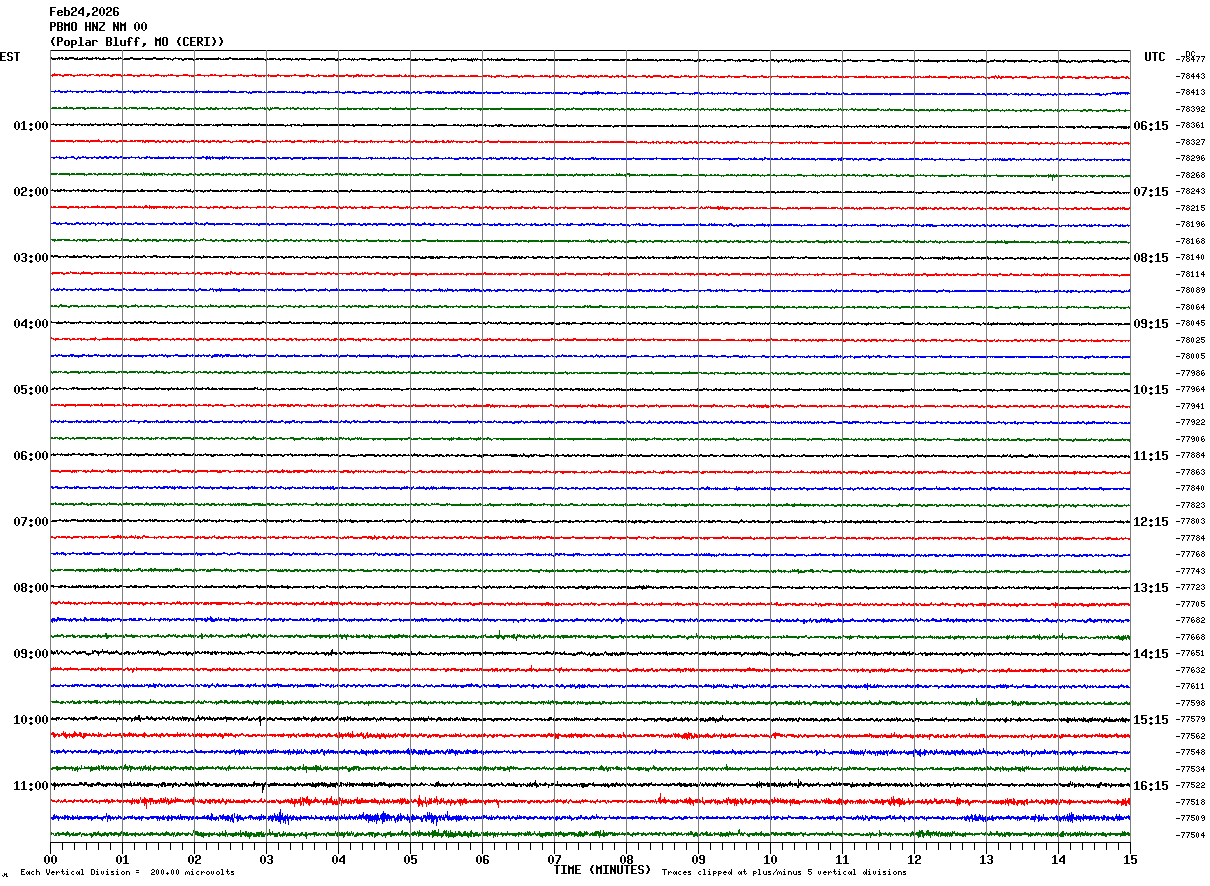Click minute 13 on the time axis
Image resolution: width=1210 pixels, height=886 pixels.
tap(986, 859)
